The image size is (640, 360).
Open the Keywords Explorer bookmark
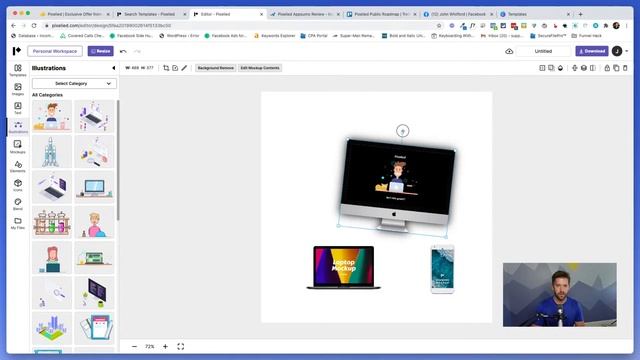(x=274, y=36)
